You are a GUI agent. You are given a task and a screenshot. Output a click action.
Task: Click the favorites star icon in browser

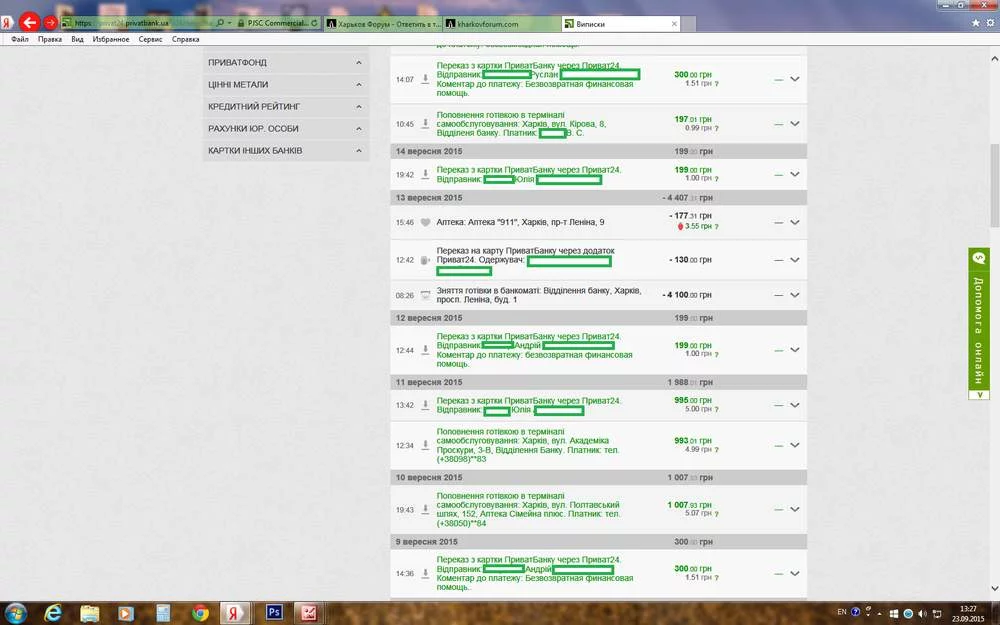tap(976, 23)
